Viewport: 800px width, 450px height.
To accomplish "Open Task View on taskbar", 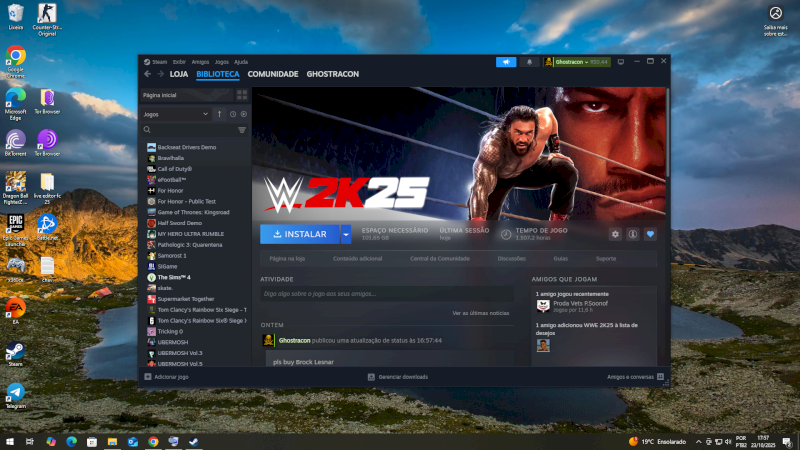I will click(30, 441).
